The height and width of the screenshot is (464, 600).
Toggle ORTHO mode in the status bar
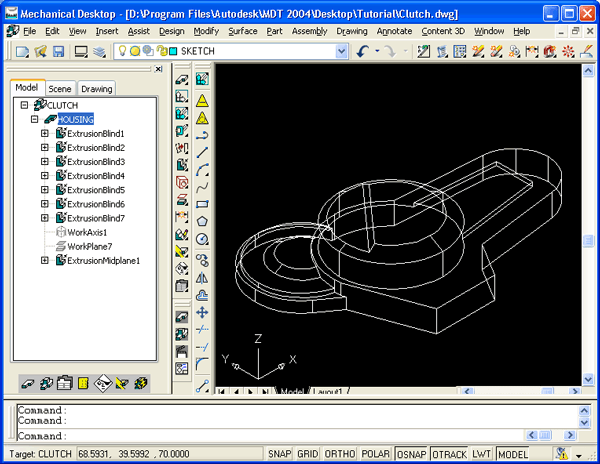(x=340, y=454)
